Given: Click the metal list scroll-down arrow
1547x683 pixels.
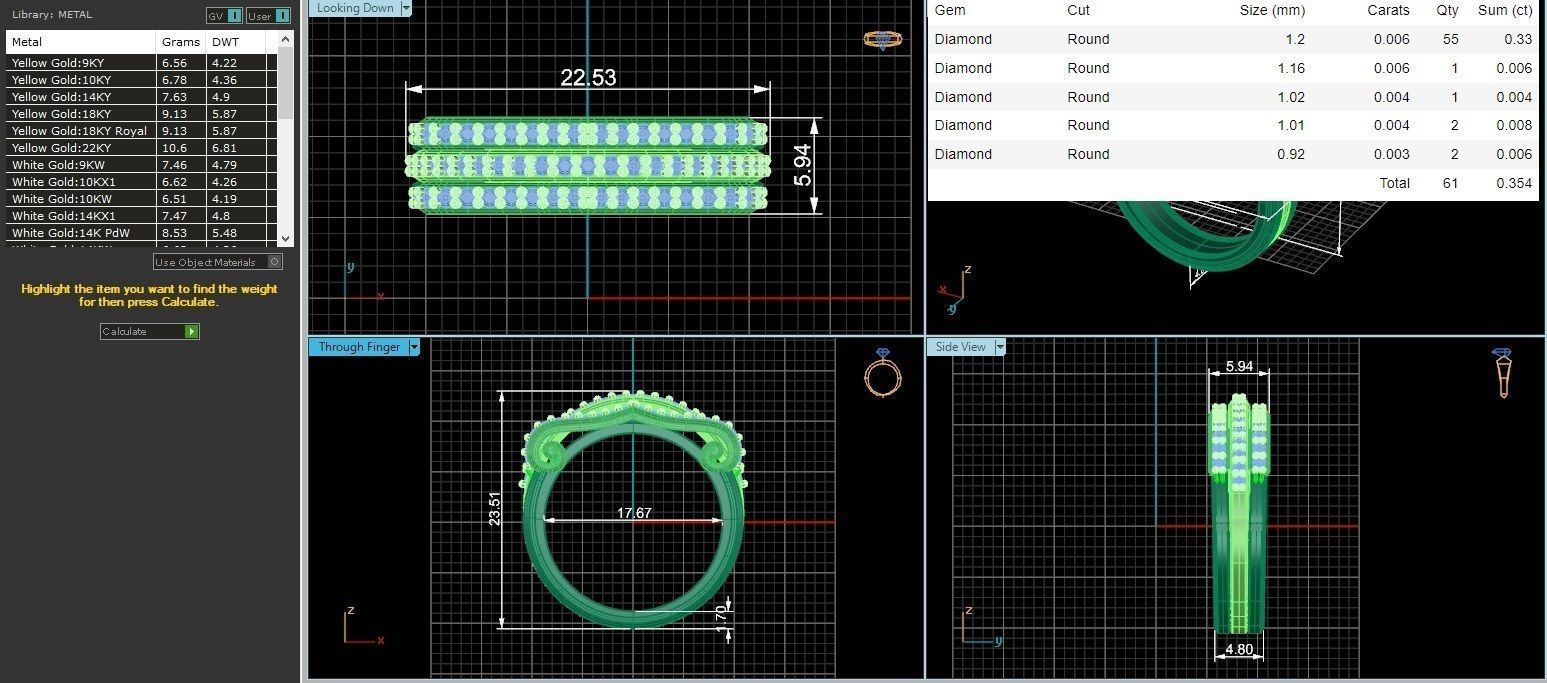Looking at the screenshot, I should [285, 239].
